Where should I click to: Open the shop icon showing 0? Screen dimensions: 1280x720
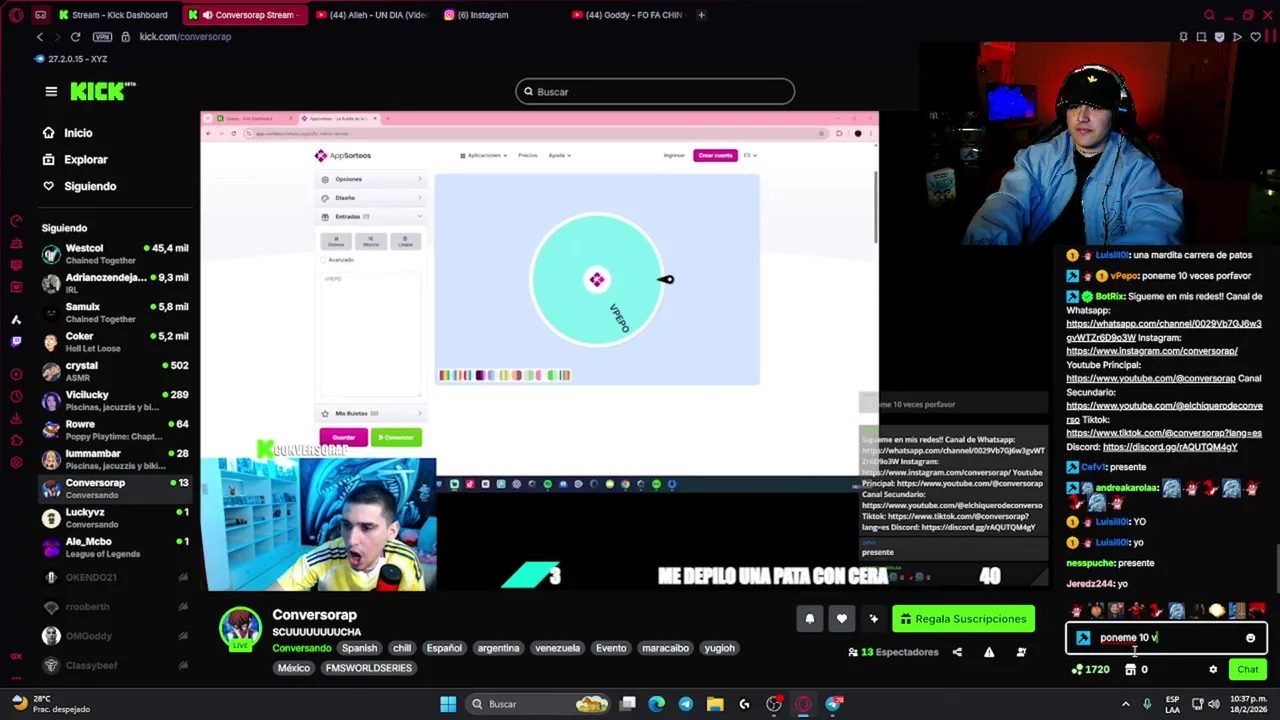[x=1136, y=670]
